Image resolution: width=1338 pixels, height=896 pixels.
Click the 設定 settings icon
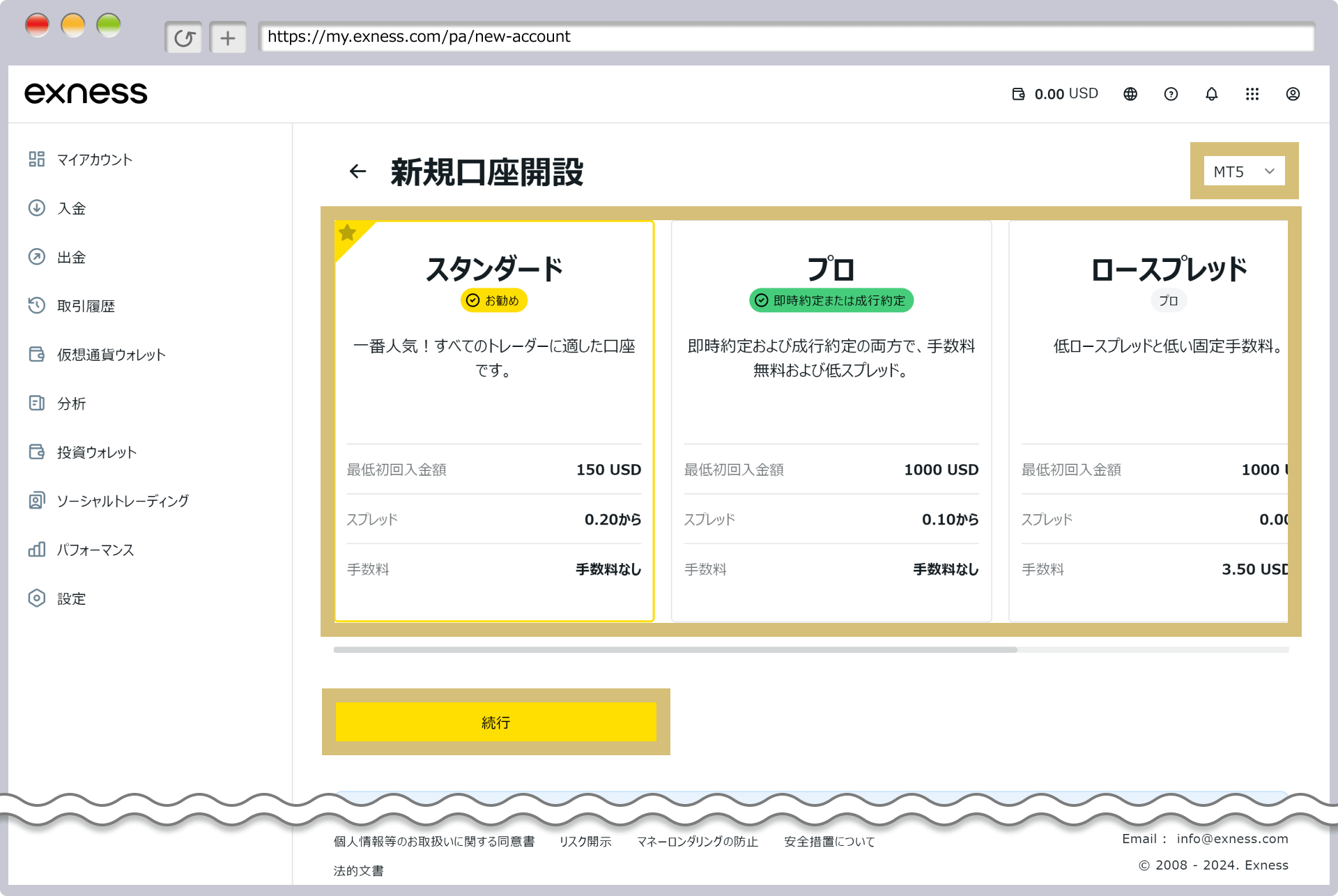click(37, 598)
